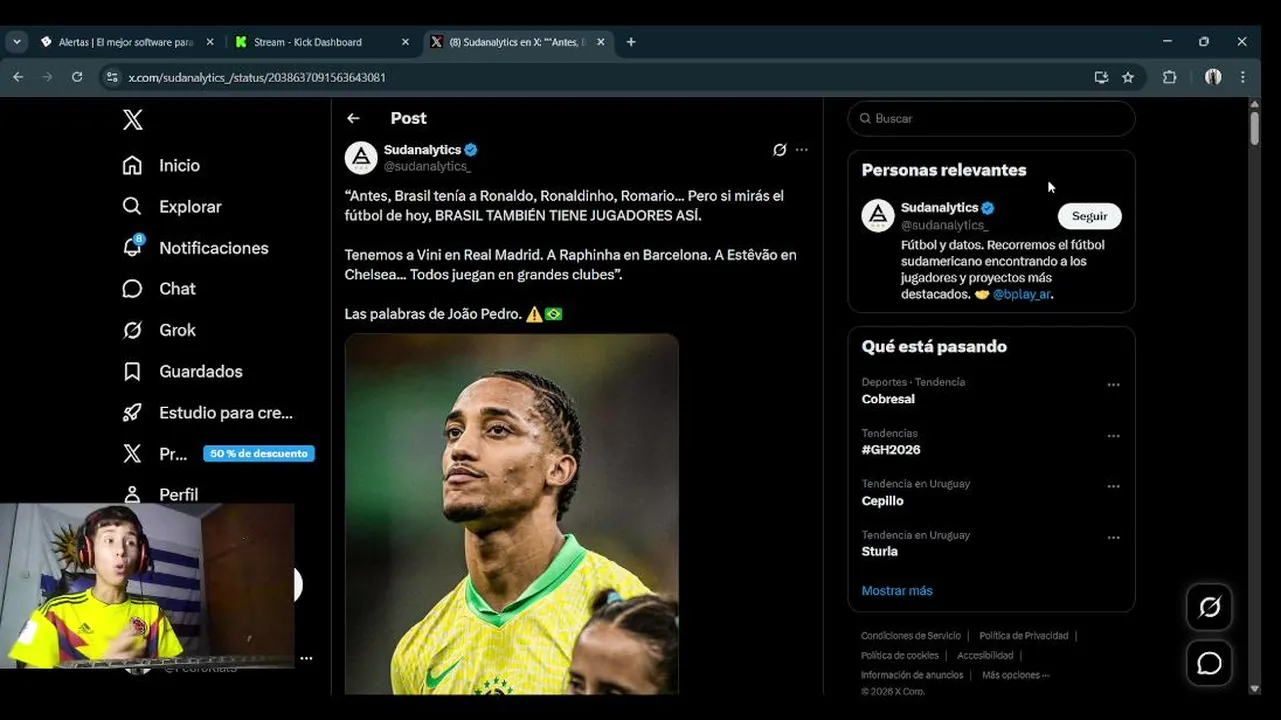Bookmark this page with star icon

[1128, 77]
